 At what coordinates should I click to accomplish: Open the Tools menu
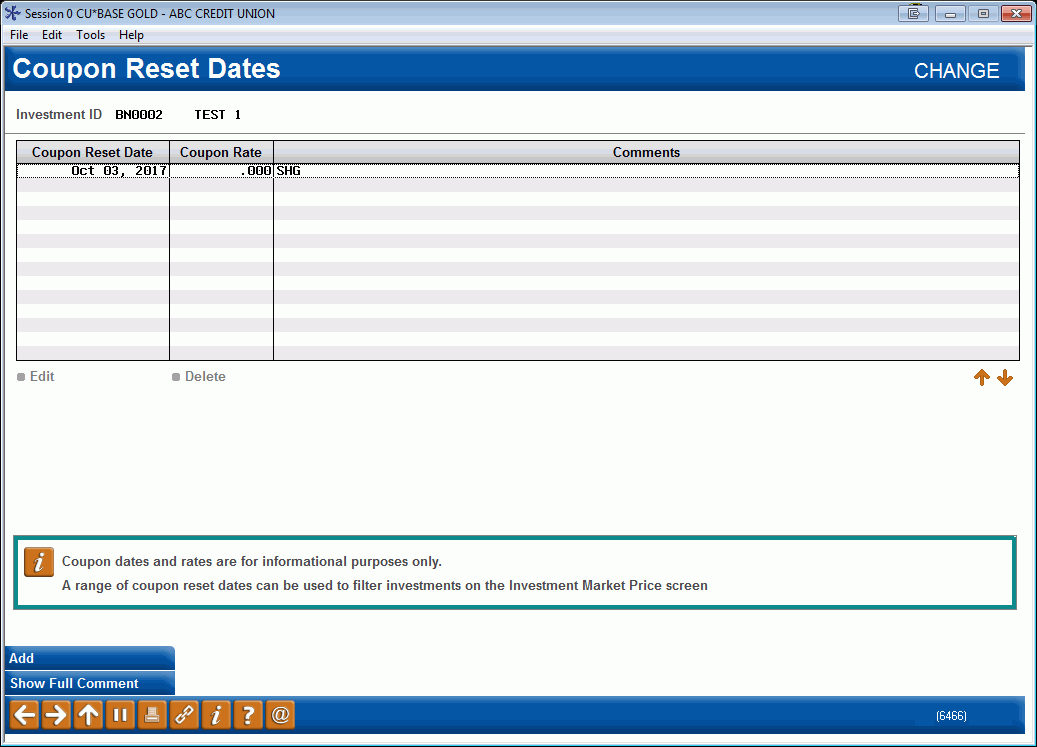tap(91, 35)
